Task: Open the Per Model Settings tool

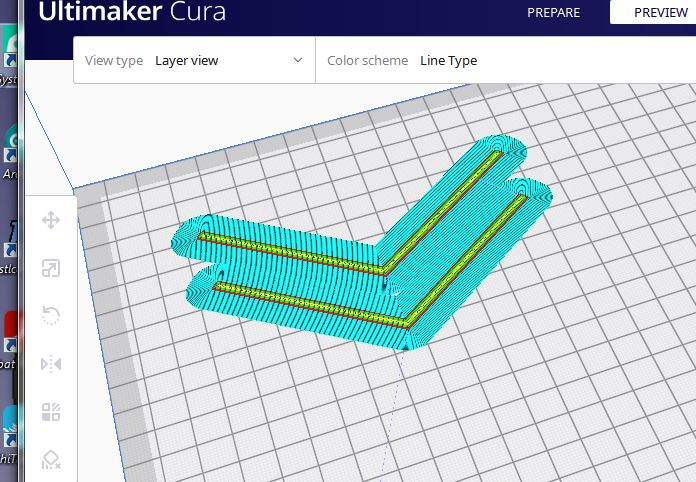Action: pos(51,412)
